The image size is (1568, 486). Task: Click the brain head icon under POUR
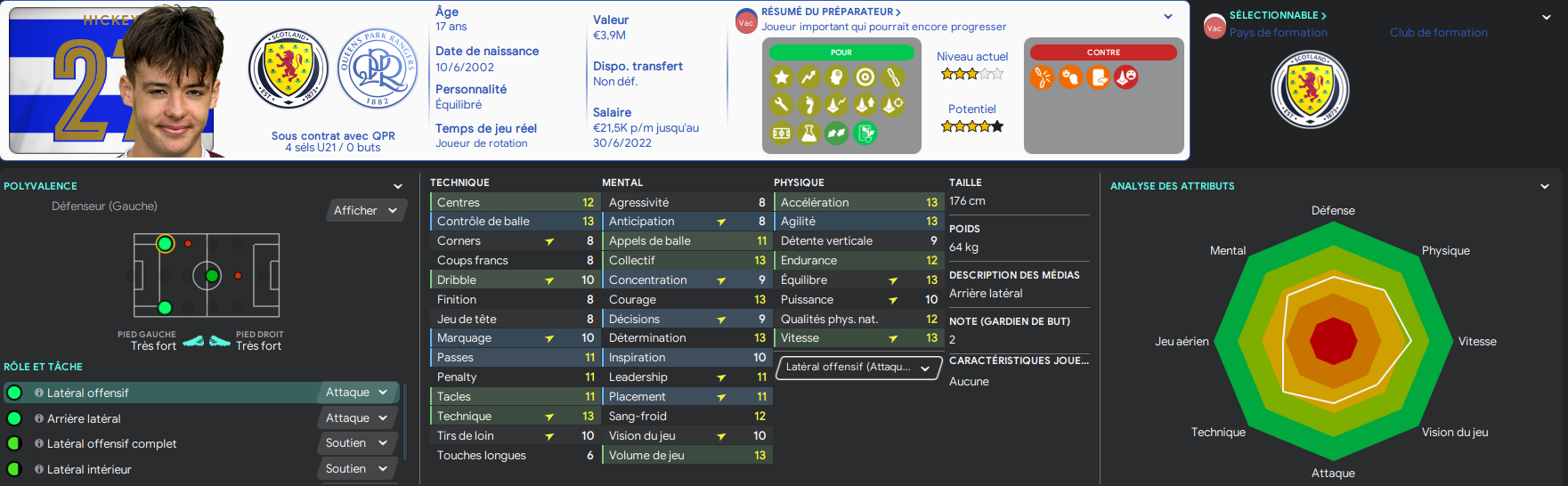(x=837, y=77)
